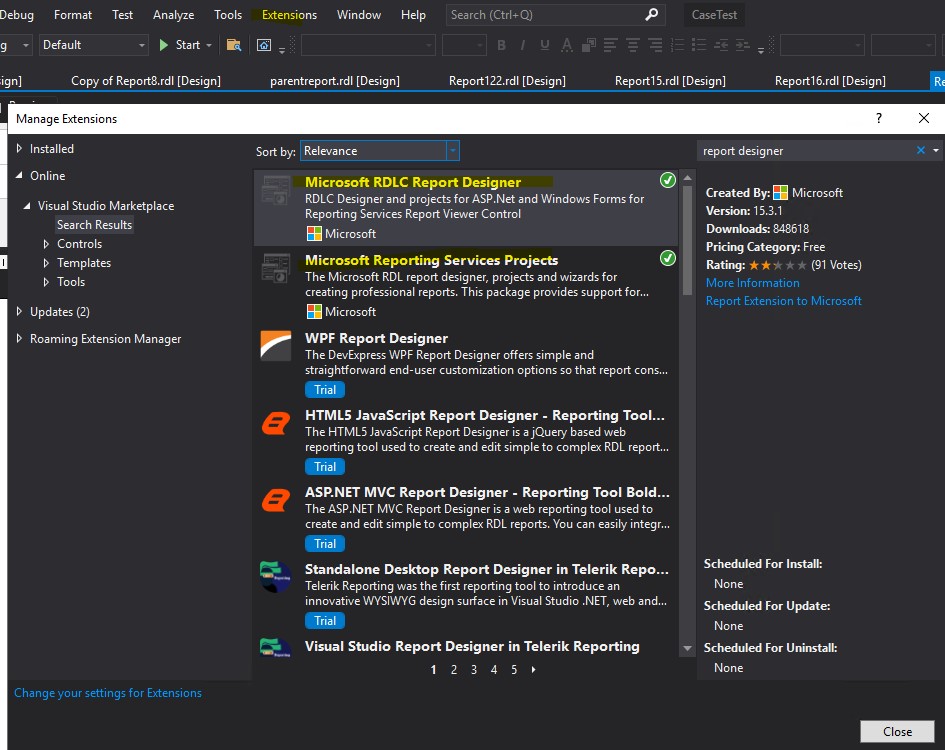Open Change your settings for Extensions link
The image size is (945, 750).
(x=108, y=693)
